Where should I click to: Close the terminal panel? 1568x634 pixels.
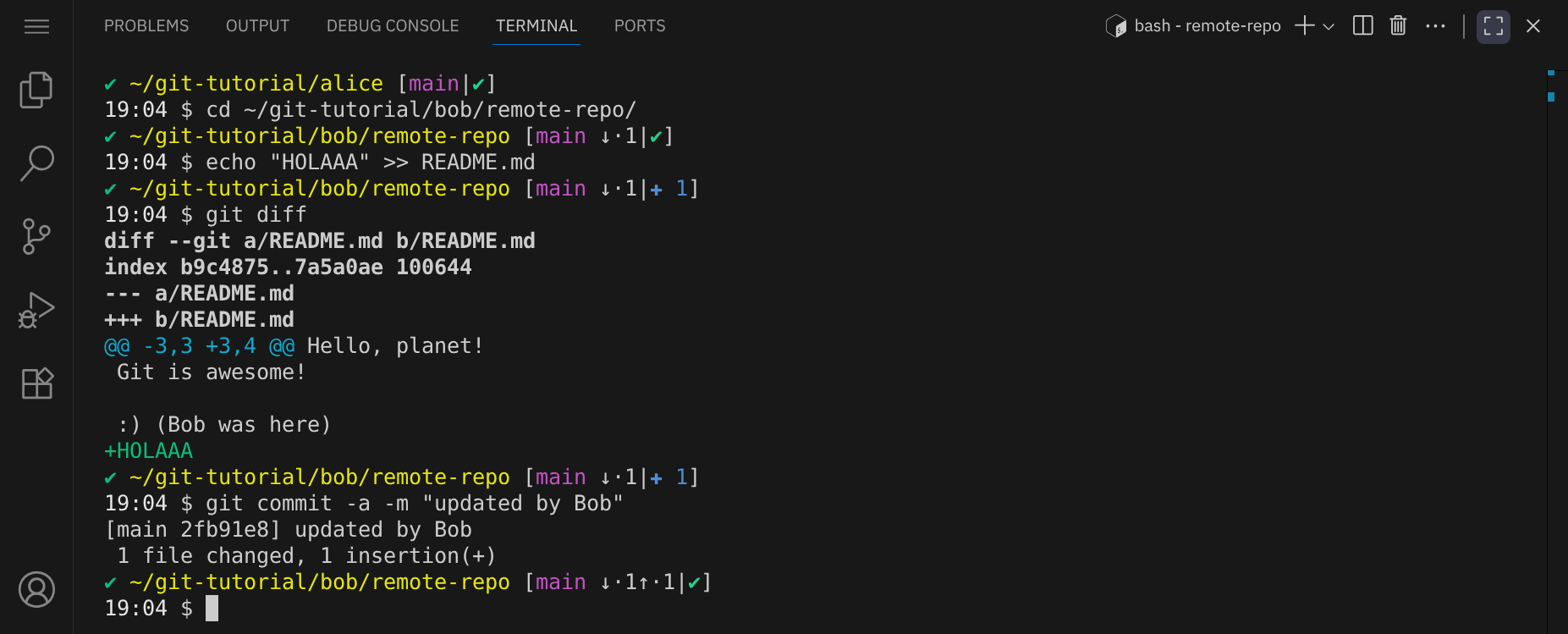pos(1532,26)
